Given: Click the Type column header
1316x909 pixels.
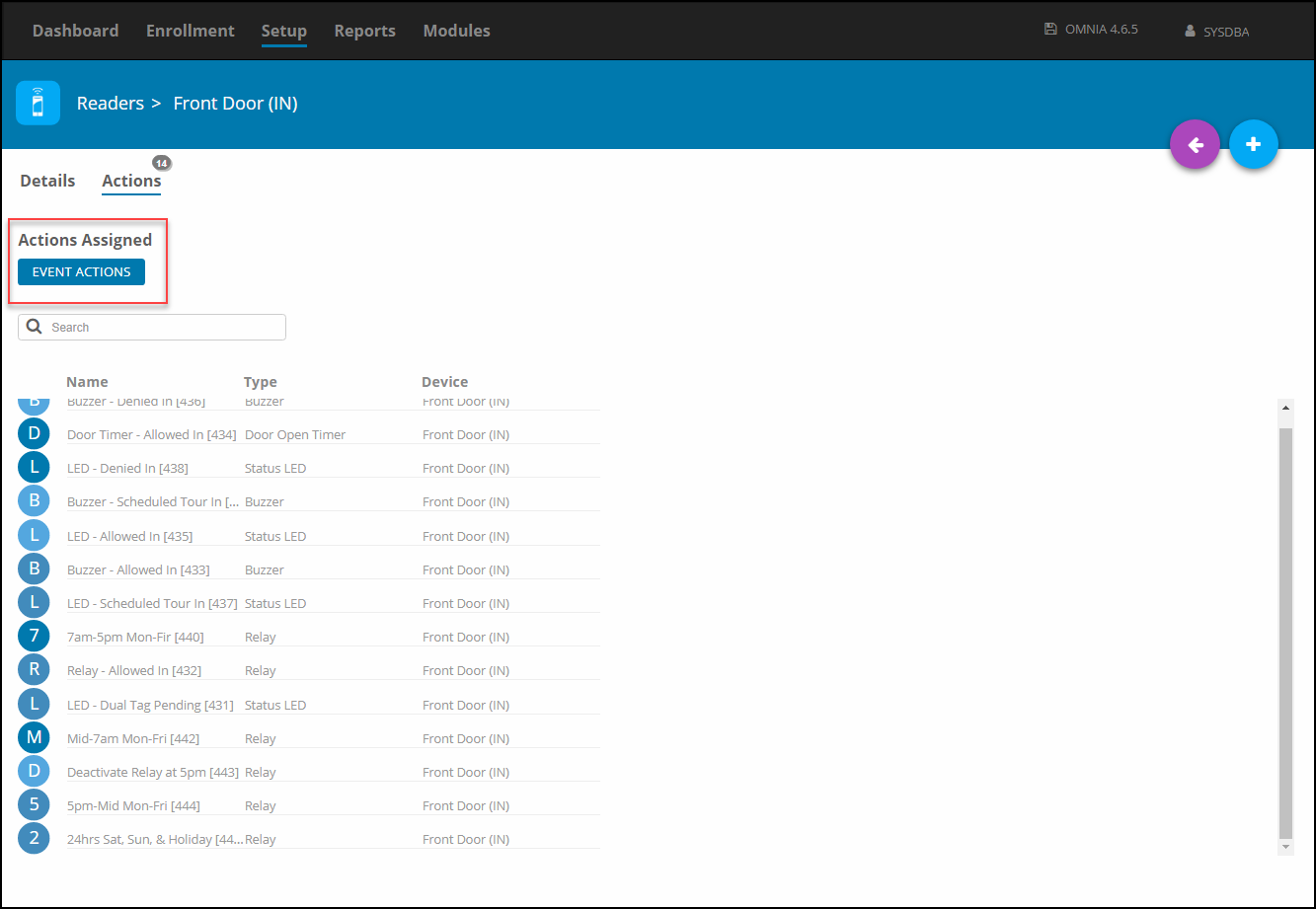Looking at the screenshot, I should 261,382.
